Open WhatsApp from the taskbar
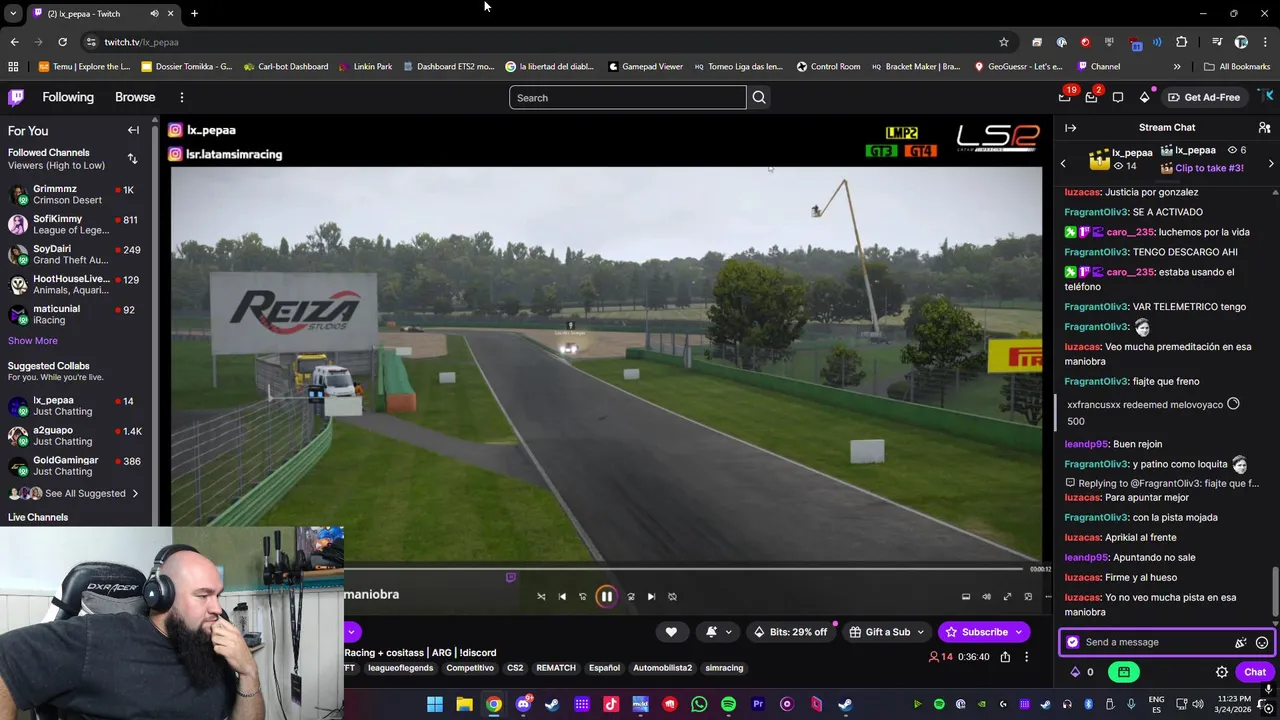Viewport: 1280px width, 720px height. point(699,705)
